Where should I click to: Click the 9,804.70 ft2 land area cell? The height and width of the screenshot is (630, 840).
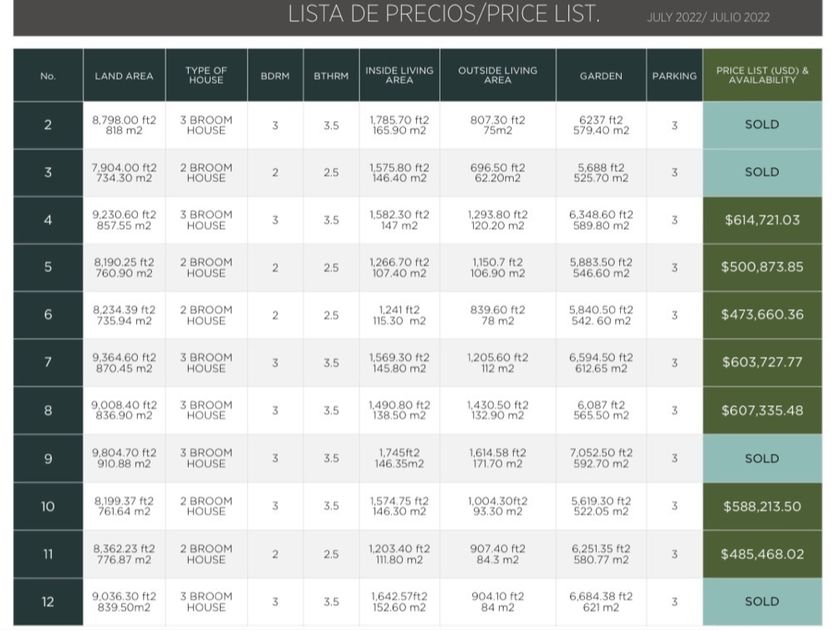[x=124, y=458]
